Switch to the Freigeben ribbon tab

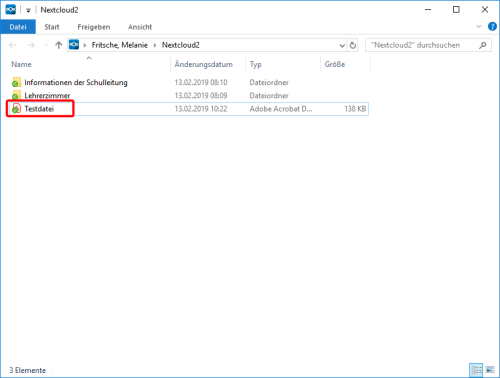94,27
